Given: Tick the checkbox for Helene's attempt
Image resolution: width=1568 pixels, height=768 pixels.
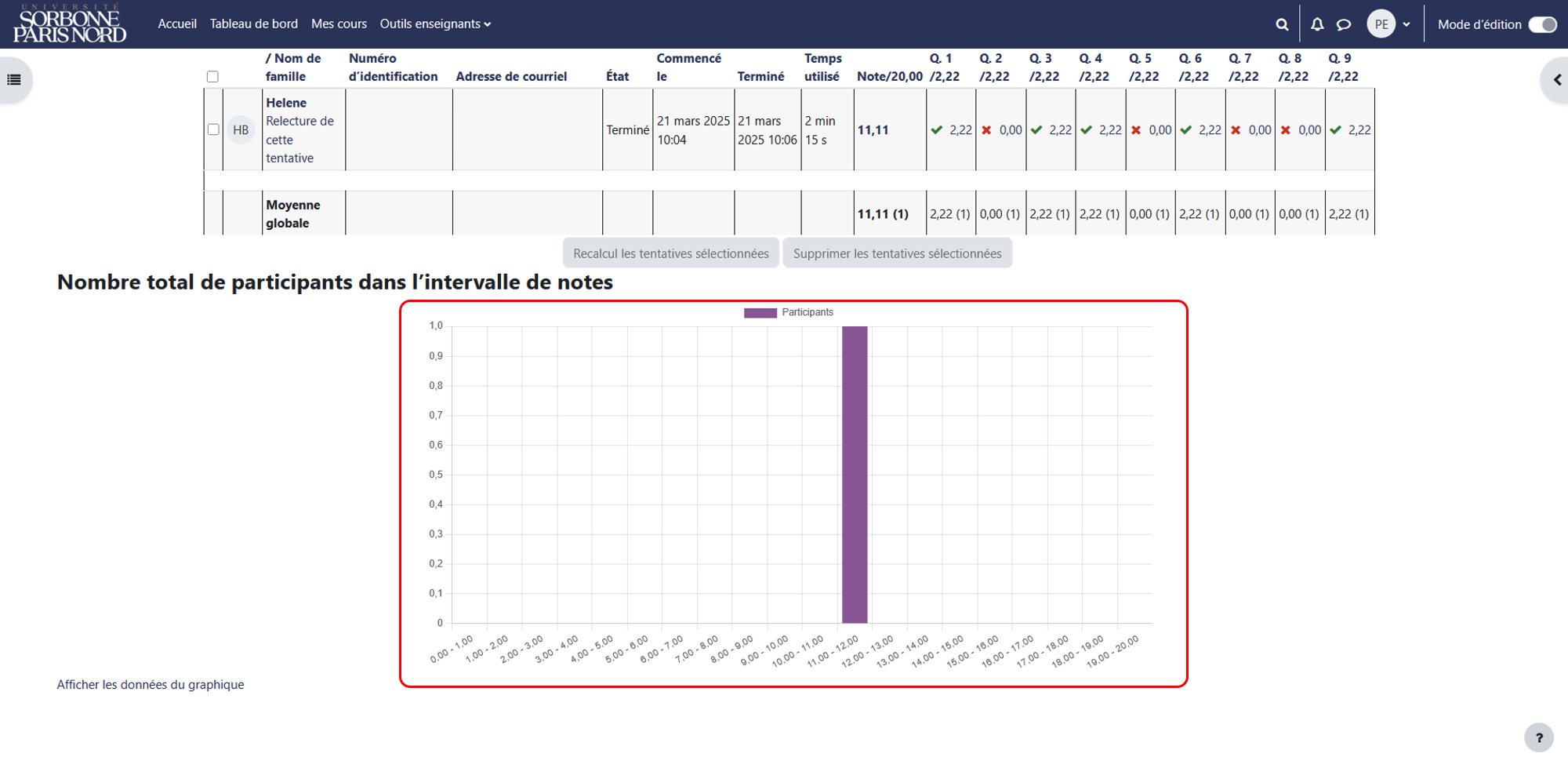Looking at the screenshot, I should click(x=213, y=129).
